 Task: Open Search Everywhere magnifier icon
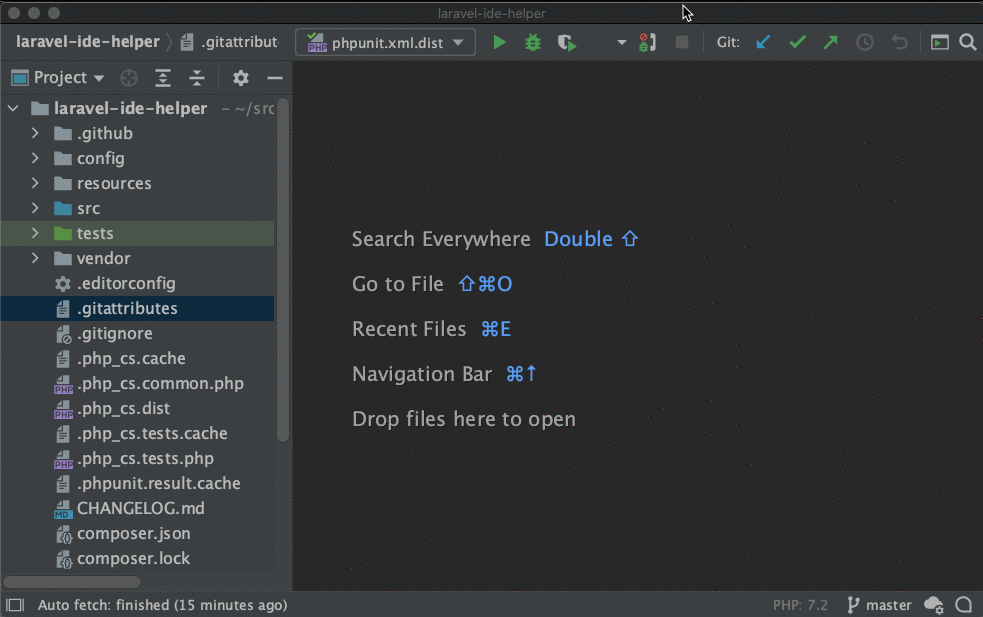[x=968, y=43]
